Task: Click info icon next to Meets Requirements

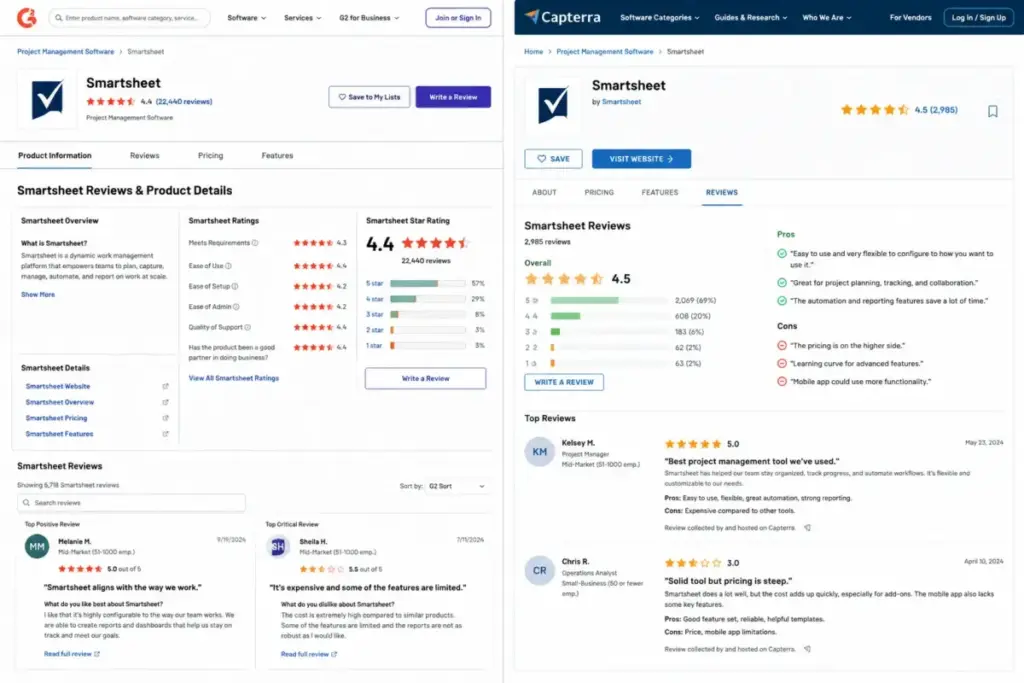Action: click(x=255, y=243)
